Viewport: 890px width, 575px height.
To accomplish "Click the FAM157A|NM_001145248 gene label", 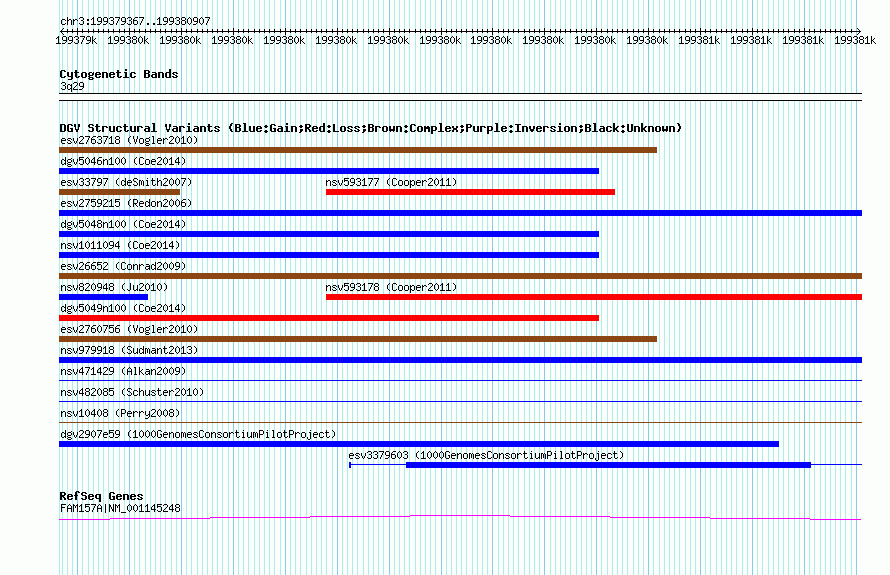I will [x=120, y=509].
